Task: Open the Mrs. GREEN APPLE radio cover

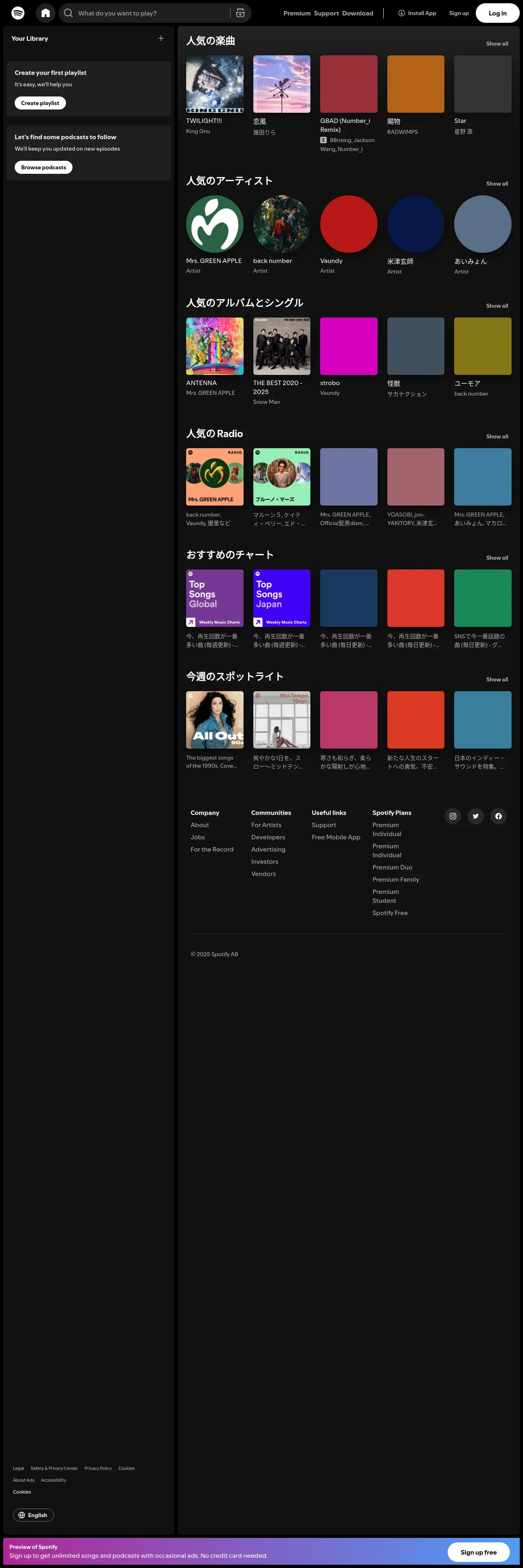Action: [215, 477]
